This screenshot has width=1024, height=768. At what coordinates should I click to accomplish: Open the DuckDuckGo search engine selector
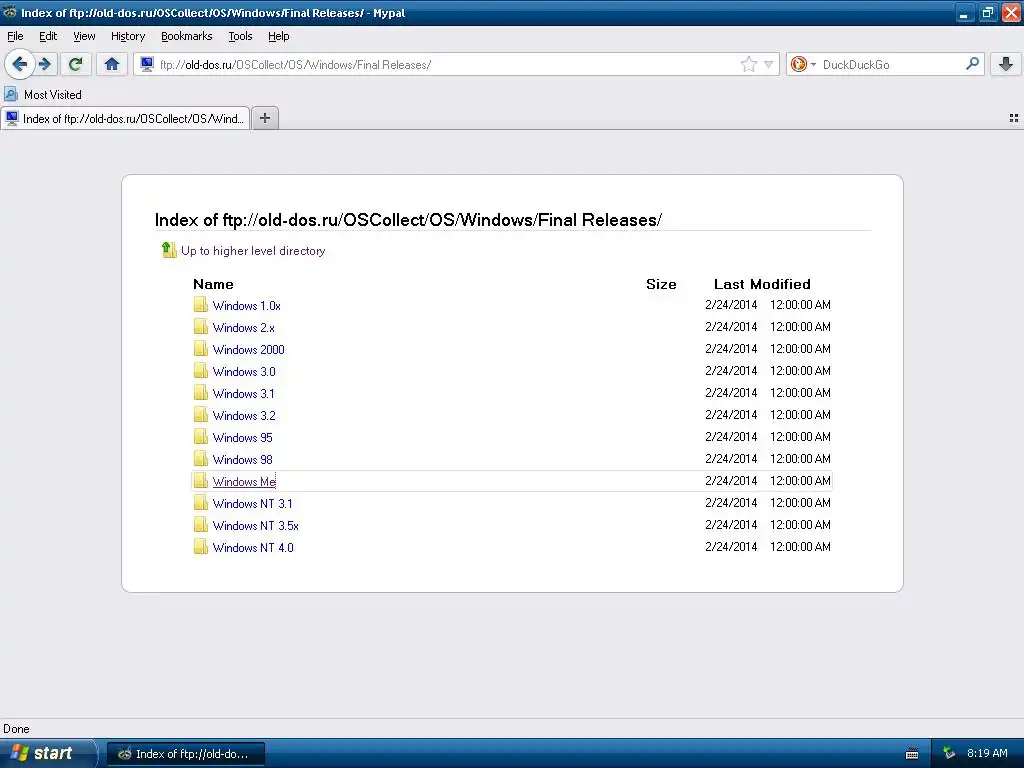803,64
